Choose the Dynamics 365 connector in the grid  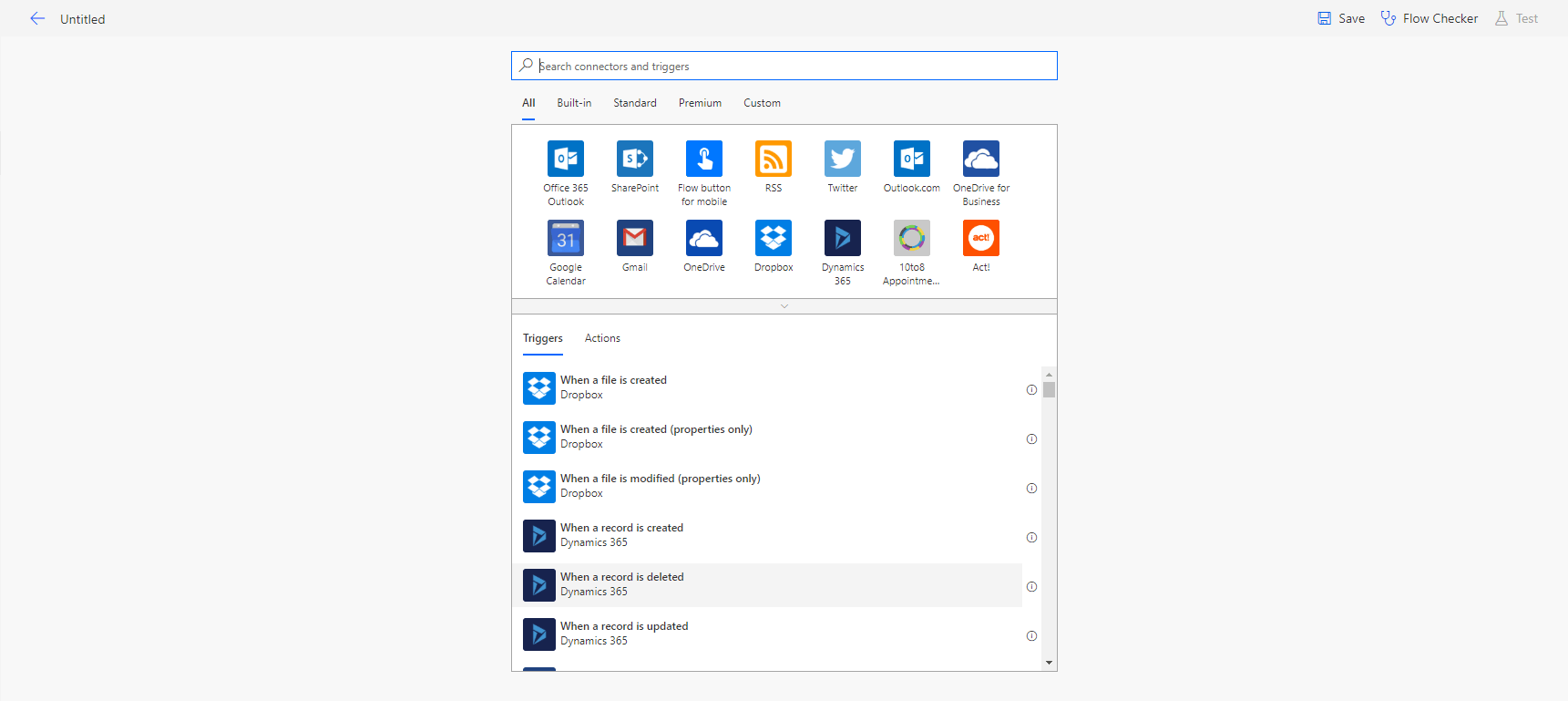[843, 238]
